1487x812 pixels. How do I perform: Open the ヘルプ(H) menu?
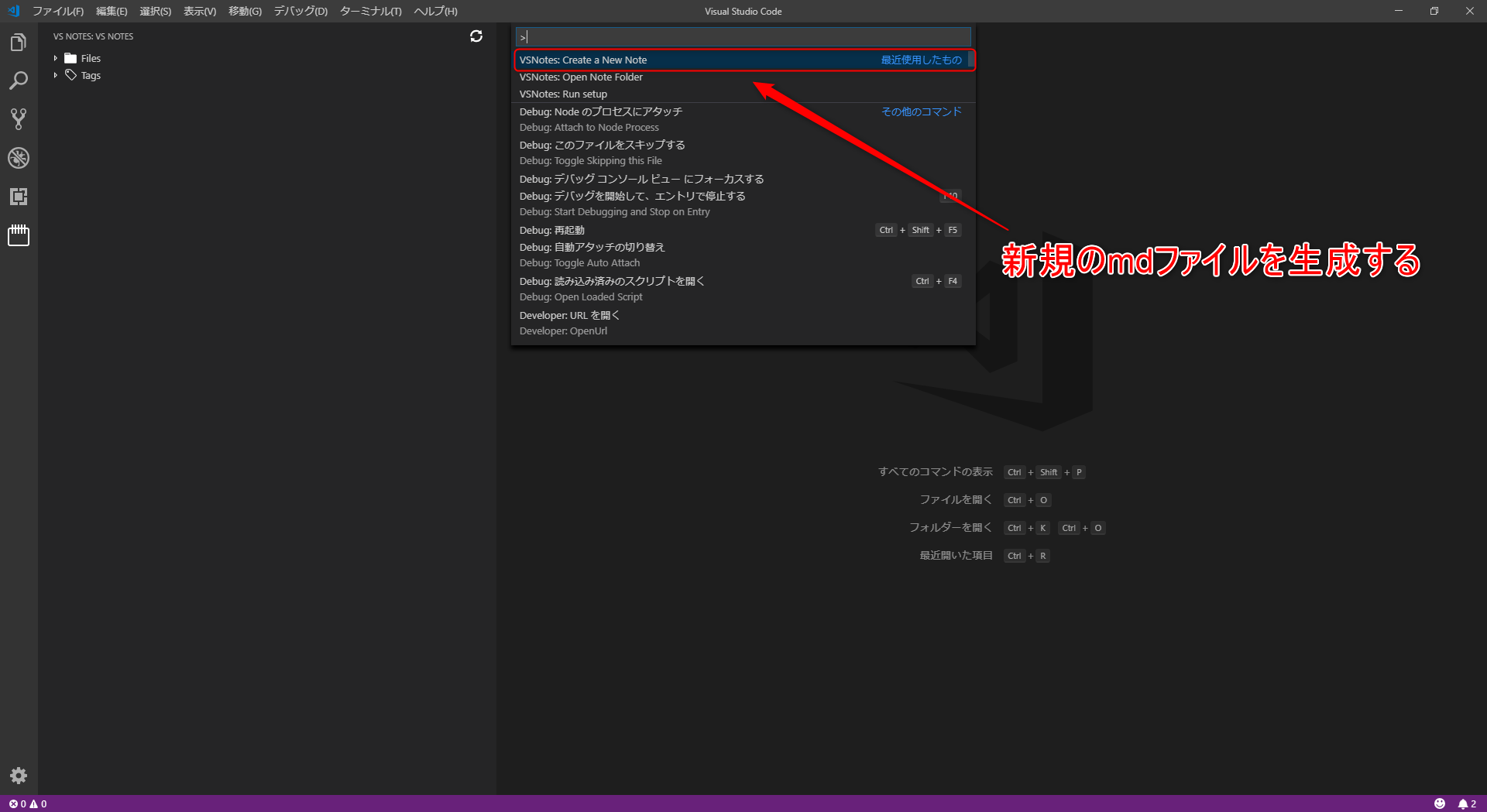coord(436,11)
